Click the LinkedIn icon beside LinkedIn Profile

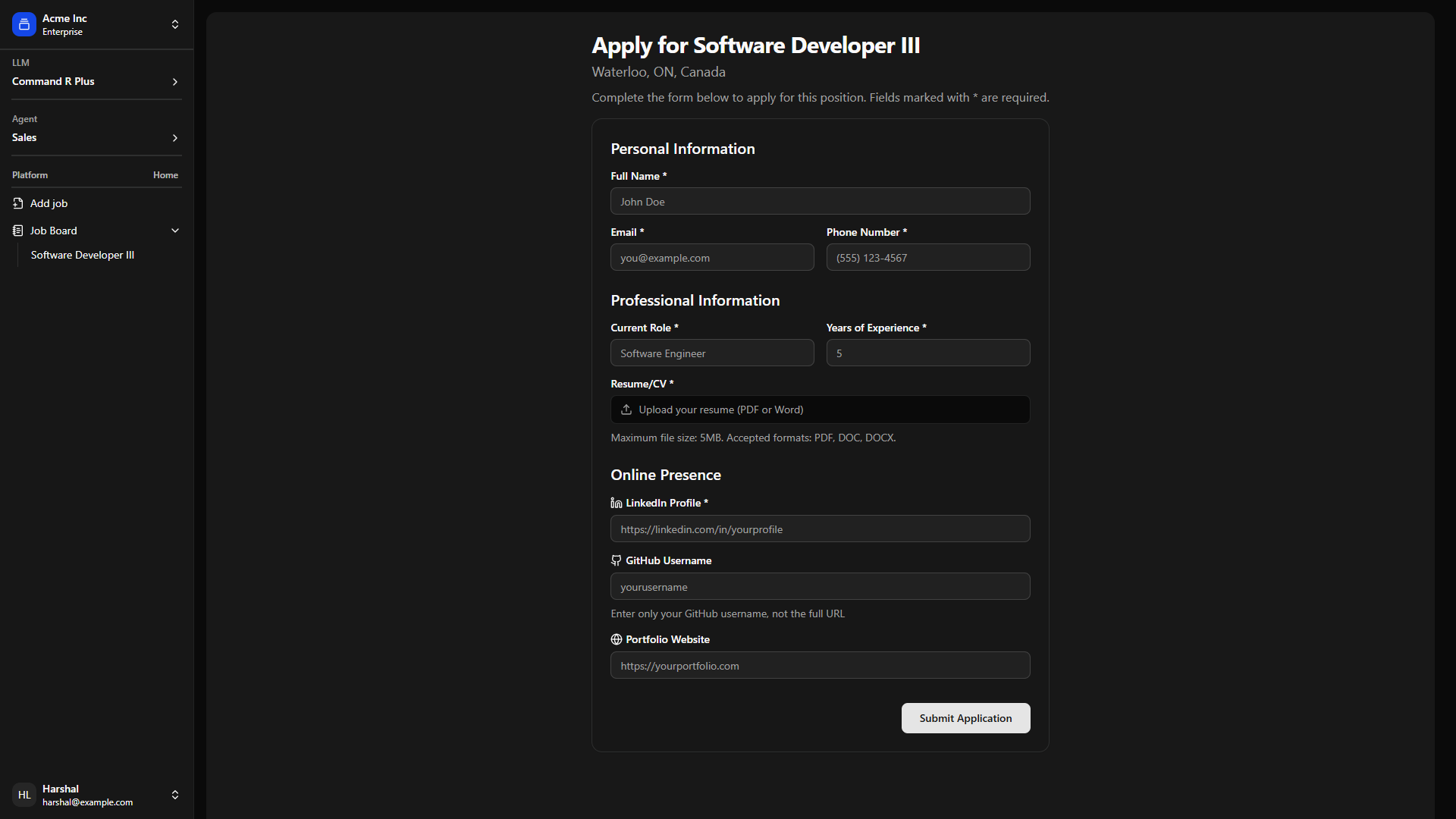617,503
